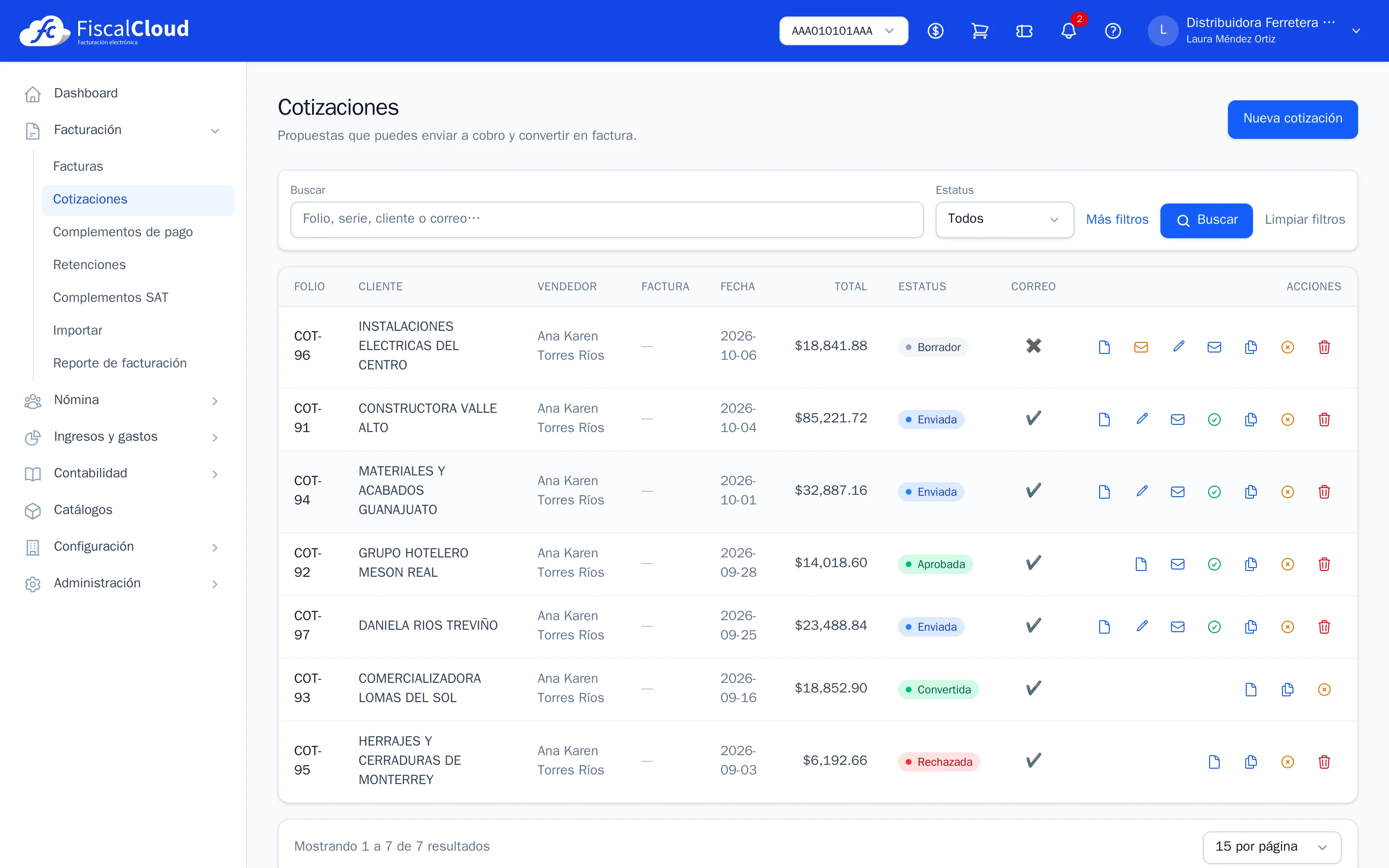Viewport: 1389px width, 868px height.
Task: Click the pencil icon for COT-97
Action: [1141, 627]
